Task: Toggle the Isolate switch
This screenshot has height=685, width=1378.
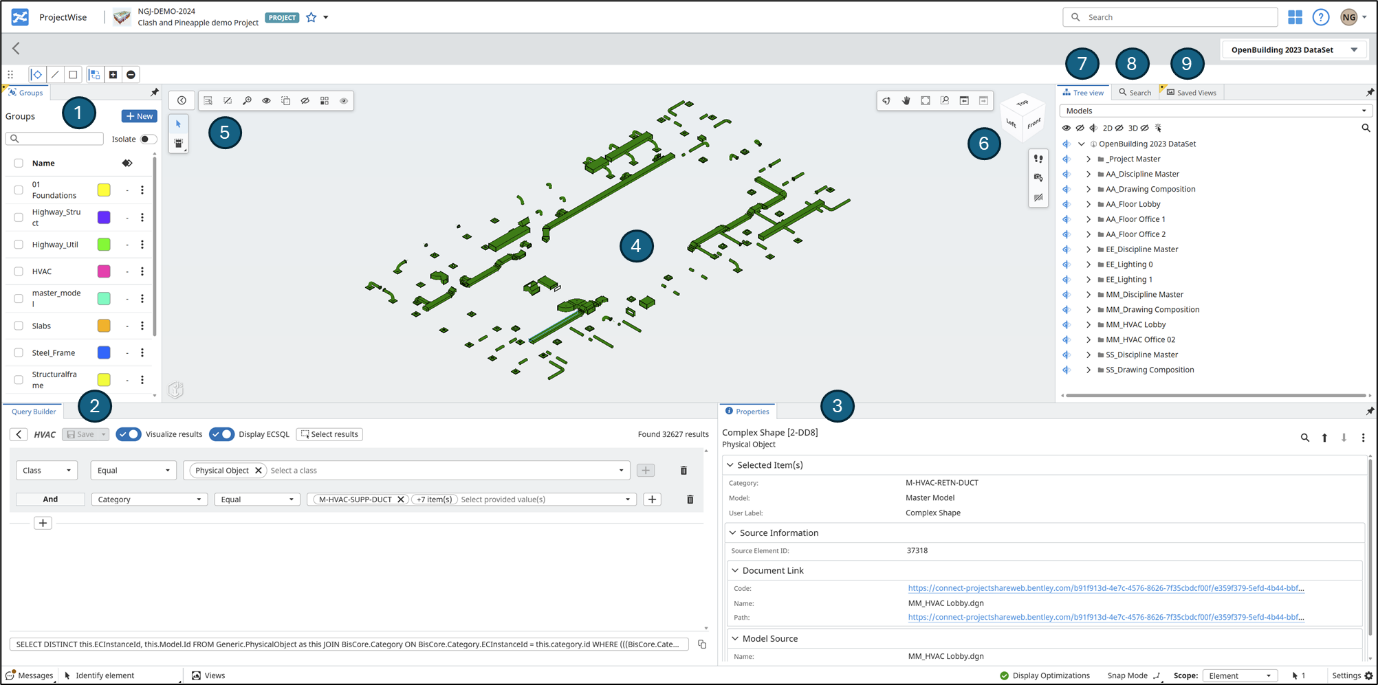Action: (x=148, y=139)
